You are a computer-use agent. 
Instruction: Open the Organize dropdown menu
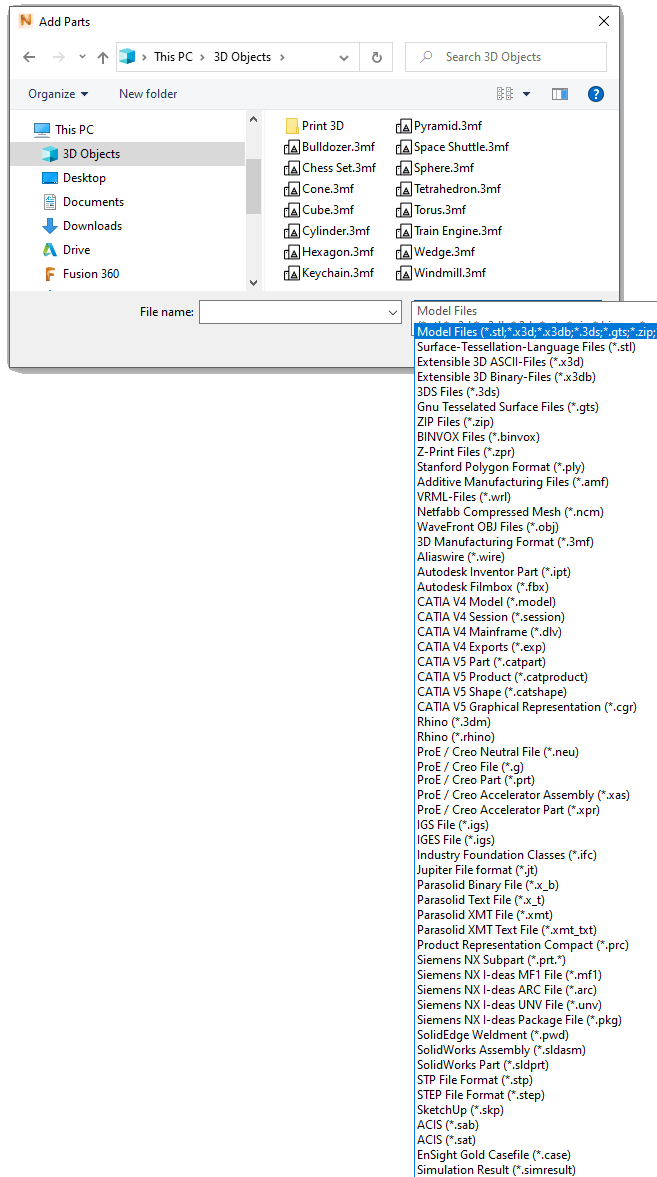[58, 94]
